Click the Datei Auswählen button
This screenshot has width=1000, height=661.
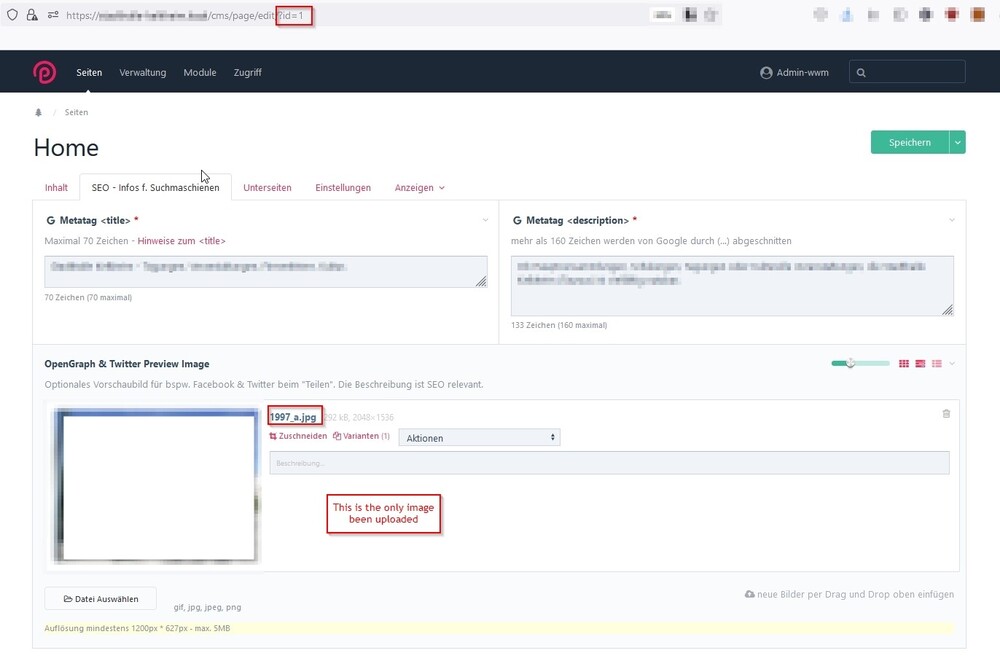click(x=100, y=599)
